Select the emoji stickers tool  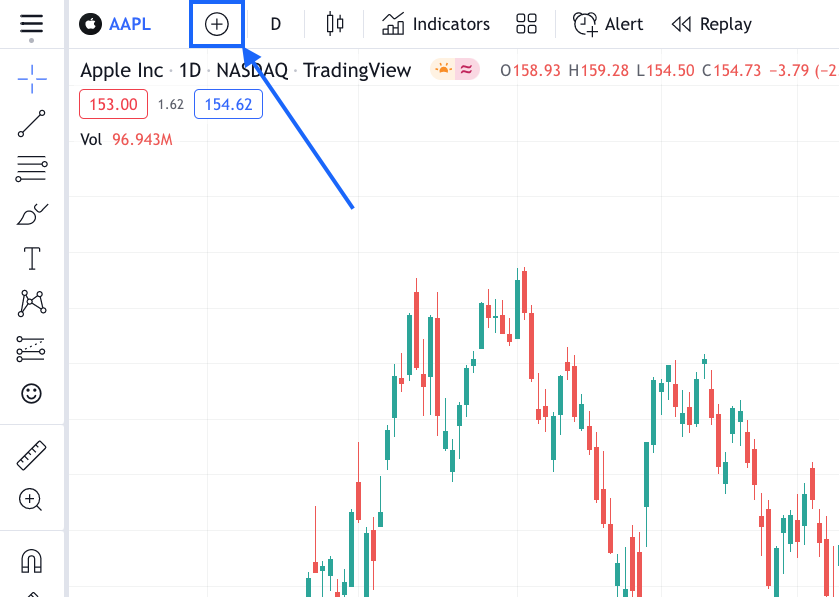pyautogui.click(x=31, y=394)
